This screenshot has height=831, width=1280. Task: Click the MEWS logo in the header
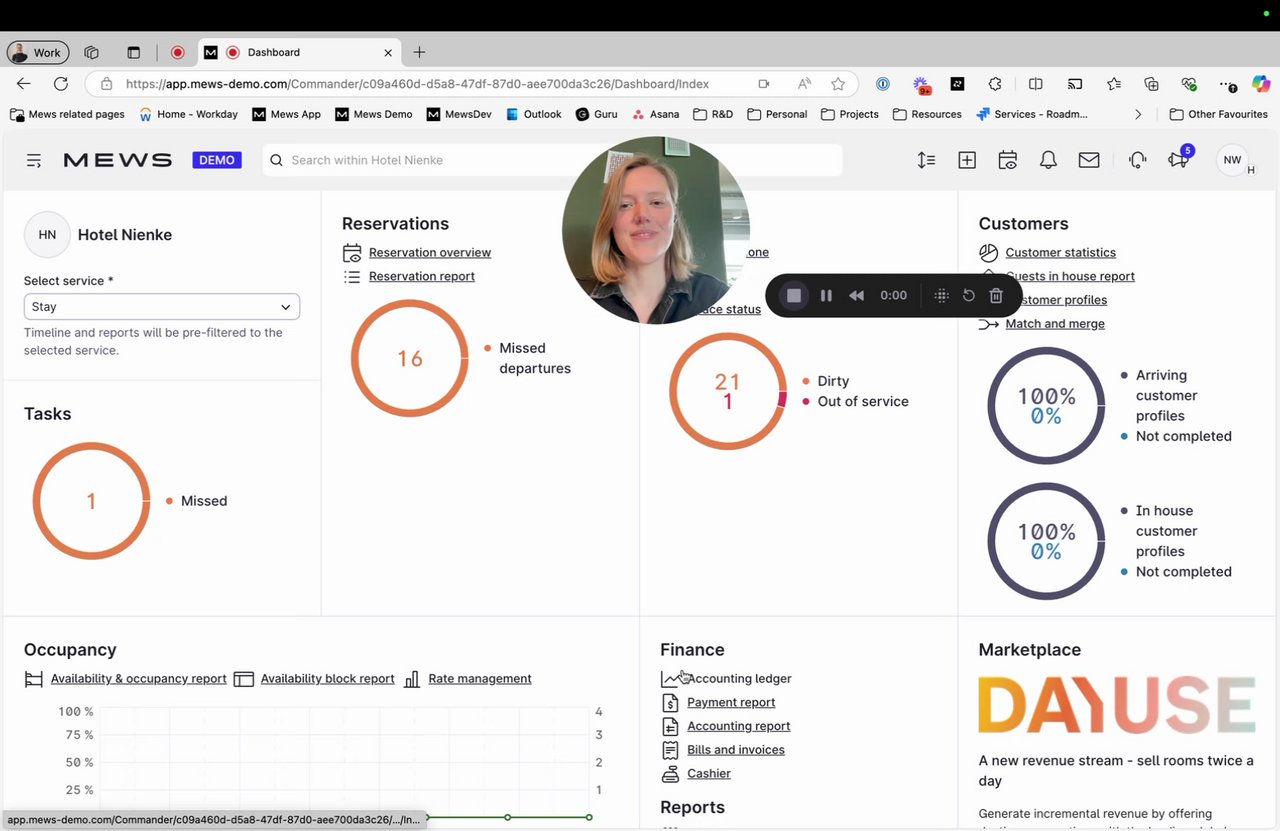tap(118, 160)
